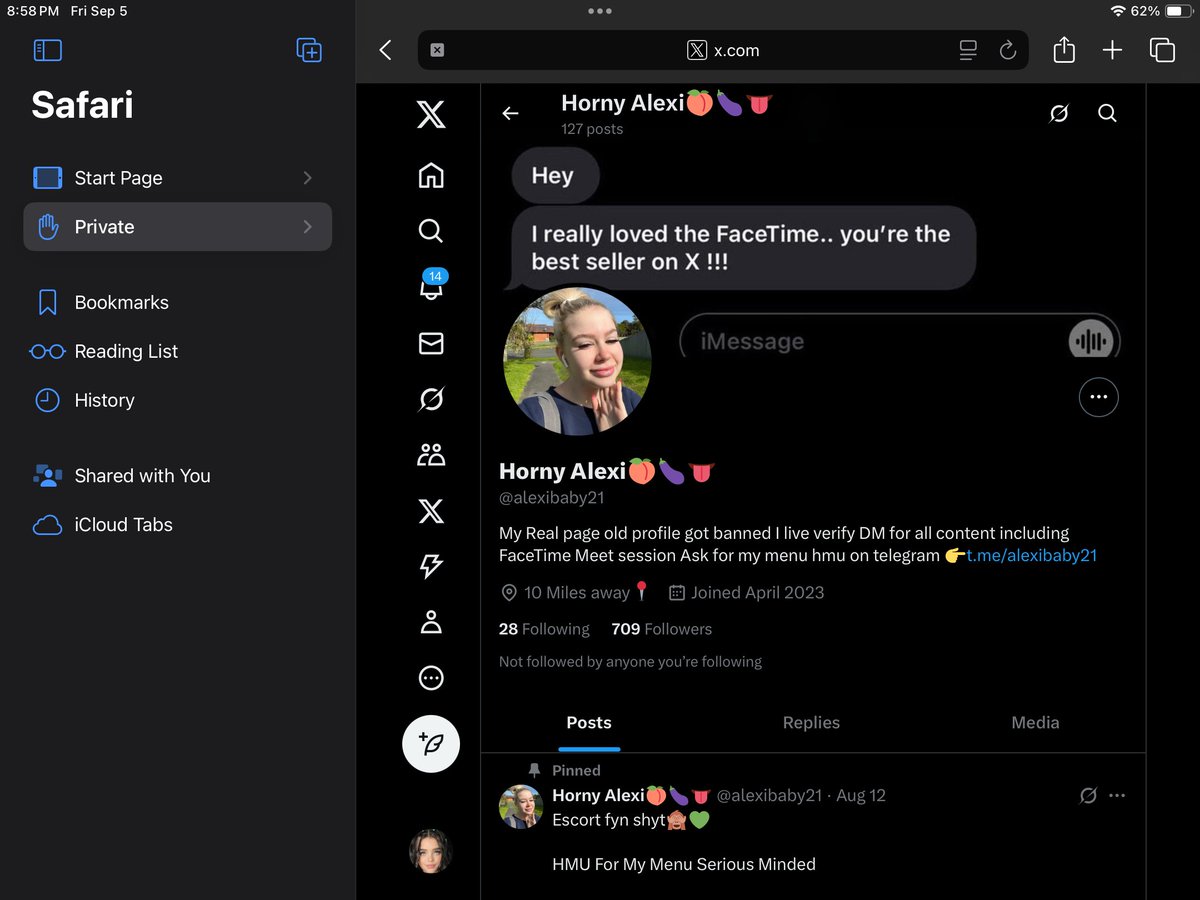Viewport: 1200px width, 900px height.
Task: Expand the Start Page chevron
Action: coord(307,178)
